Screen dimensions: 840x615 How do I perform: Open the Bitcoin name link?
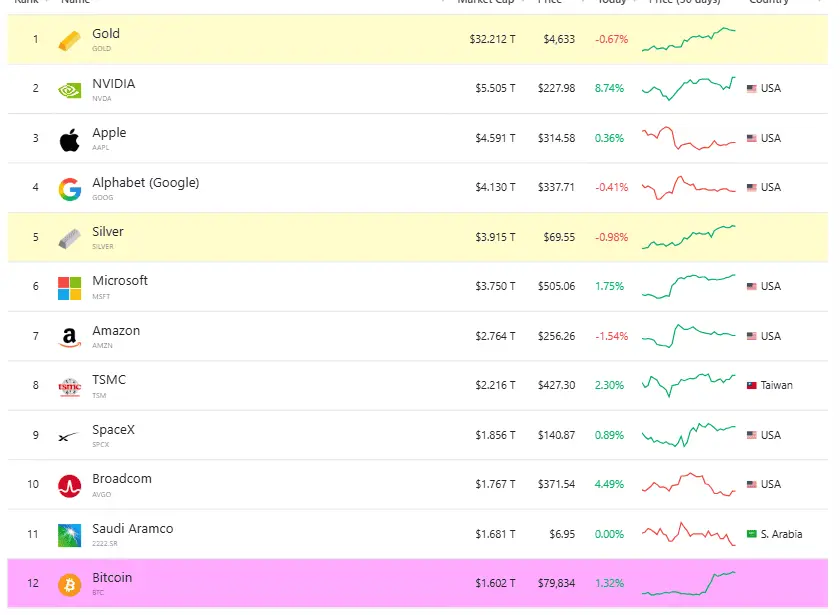(x=112, y=578)
